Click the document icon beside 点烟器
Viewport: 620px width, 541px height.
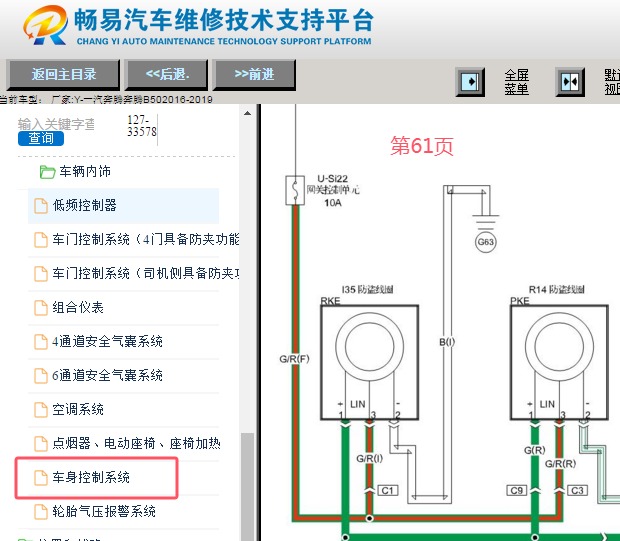pos(41,444)
